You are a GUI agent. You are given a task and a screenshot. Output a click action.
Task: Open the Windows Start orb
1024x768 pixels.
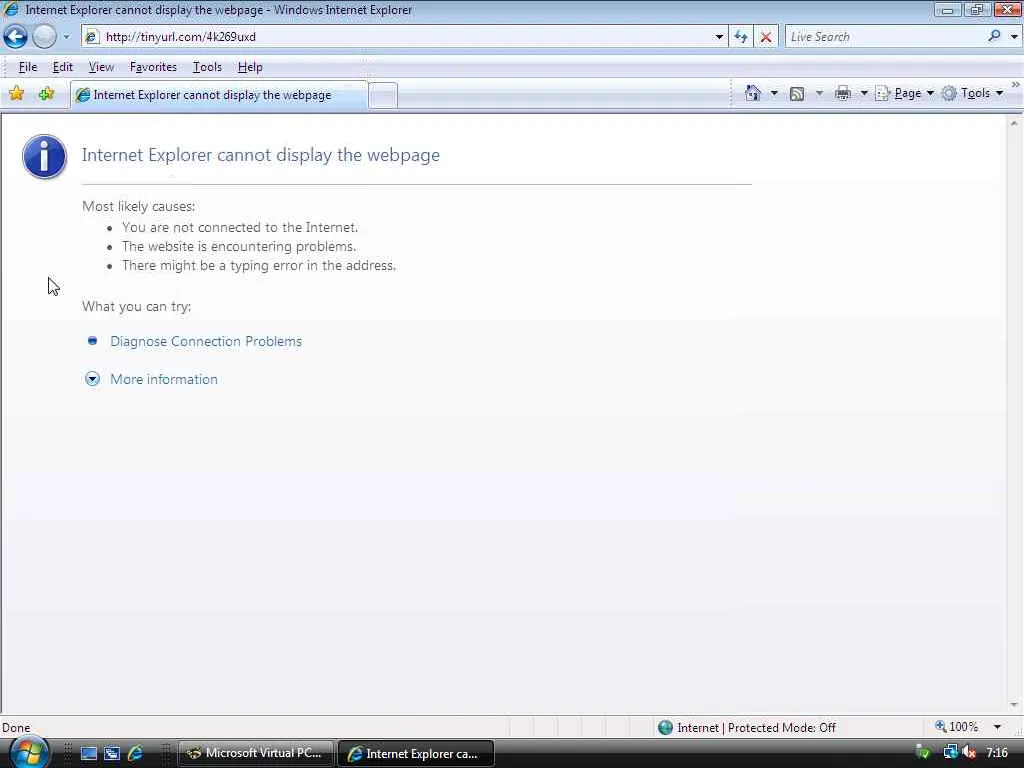click(29, 752)
